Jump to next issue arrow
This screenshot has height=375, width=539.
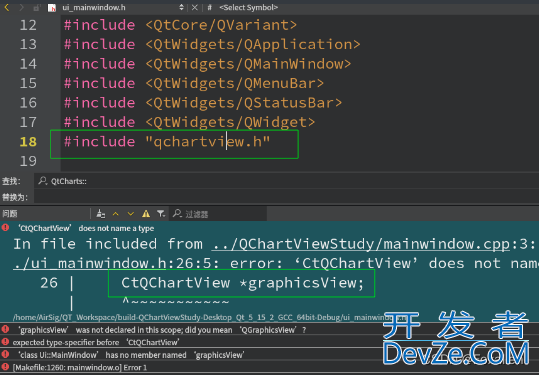click(x=131, y=214)
